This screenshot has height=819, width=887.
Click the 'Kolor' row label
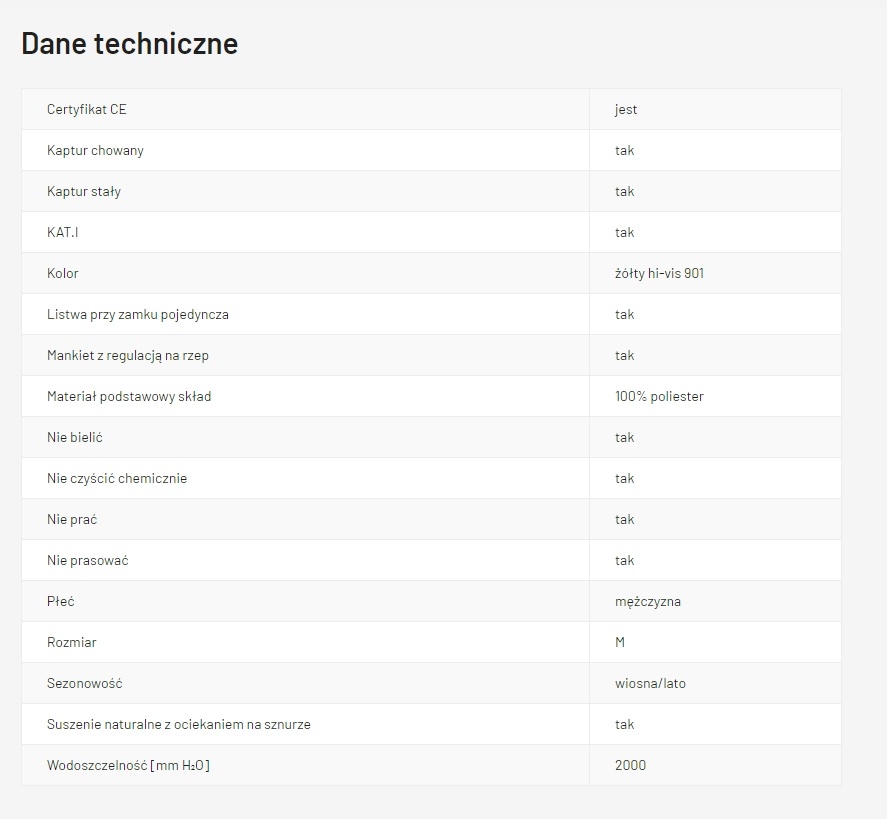[63, 273]
